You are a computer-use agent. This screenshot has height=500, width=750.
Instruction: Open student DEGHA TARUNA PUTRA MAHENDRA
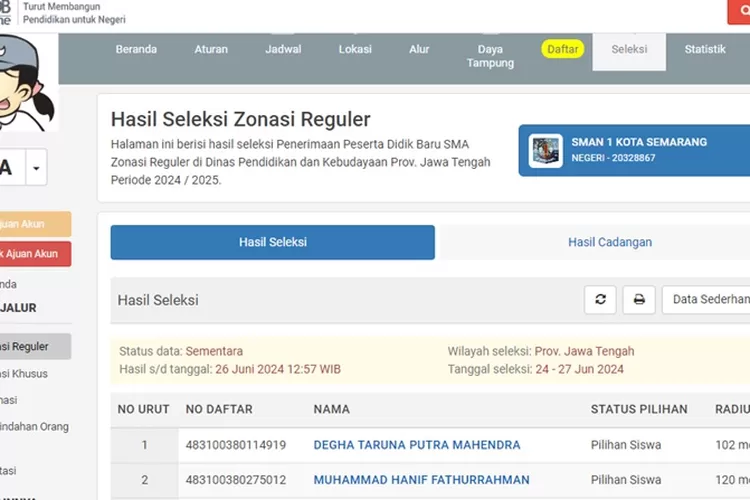(417, 445)
